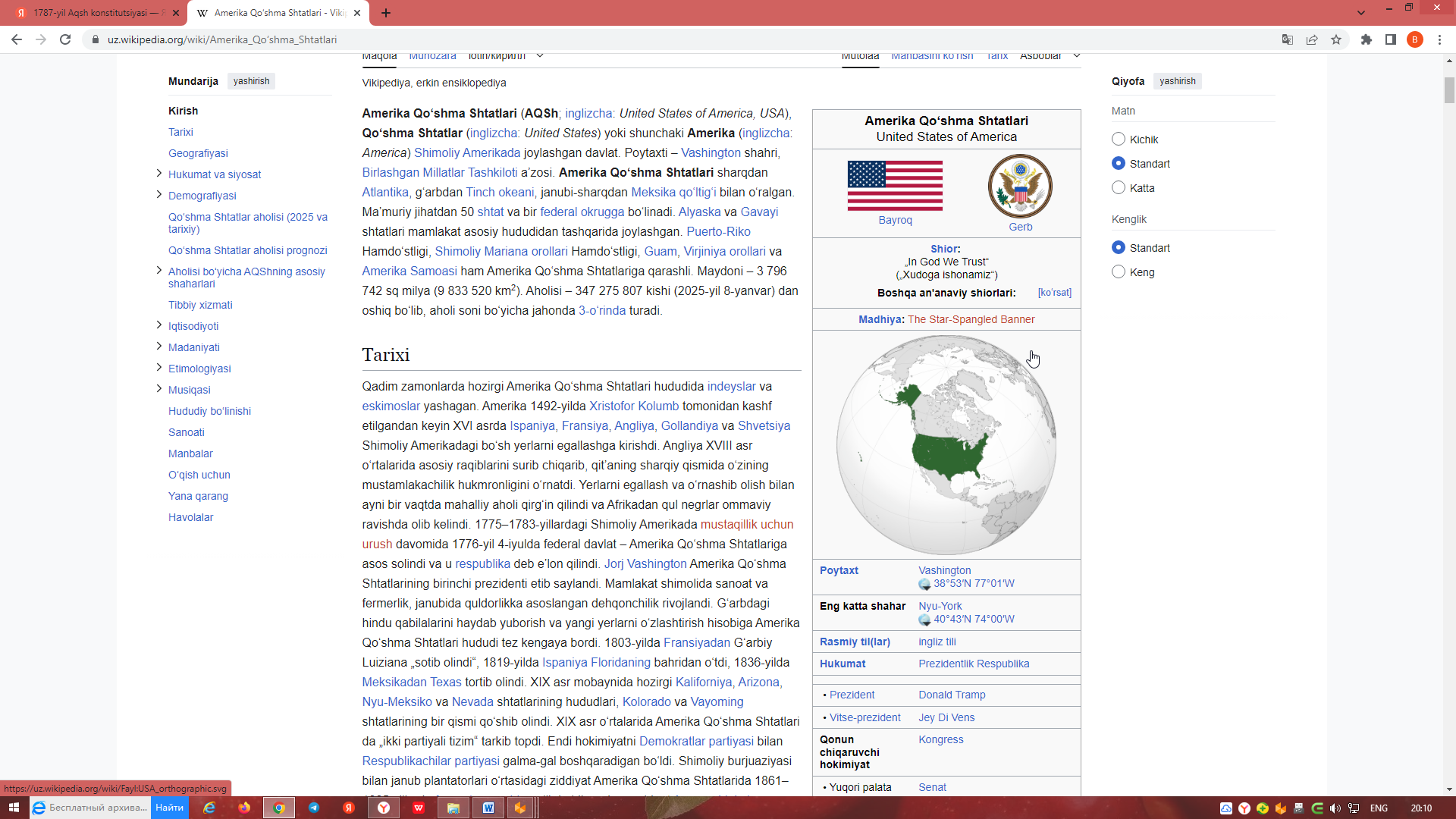Open the Extensions puzzle icon
Image resolution: width=1456 pixels, height=819 pixels.
[1367, 39]
